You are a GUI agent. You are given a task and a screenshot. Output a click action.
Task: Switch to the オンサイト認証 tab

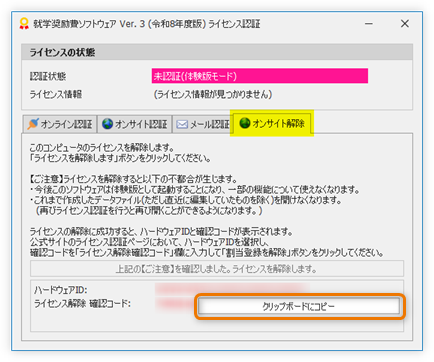(135, 124)
